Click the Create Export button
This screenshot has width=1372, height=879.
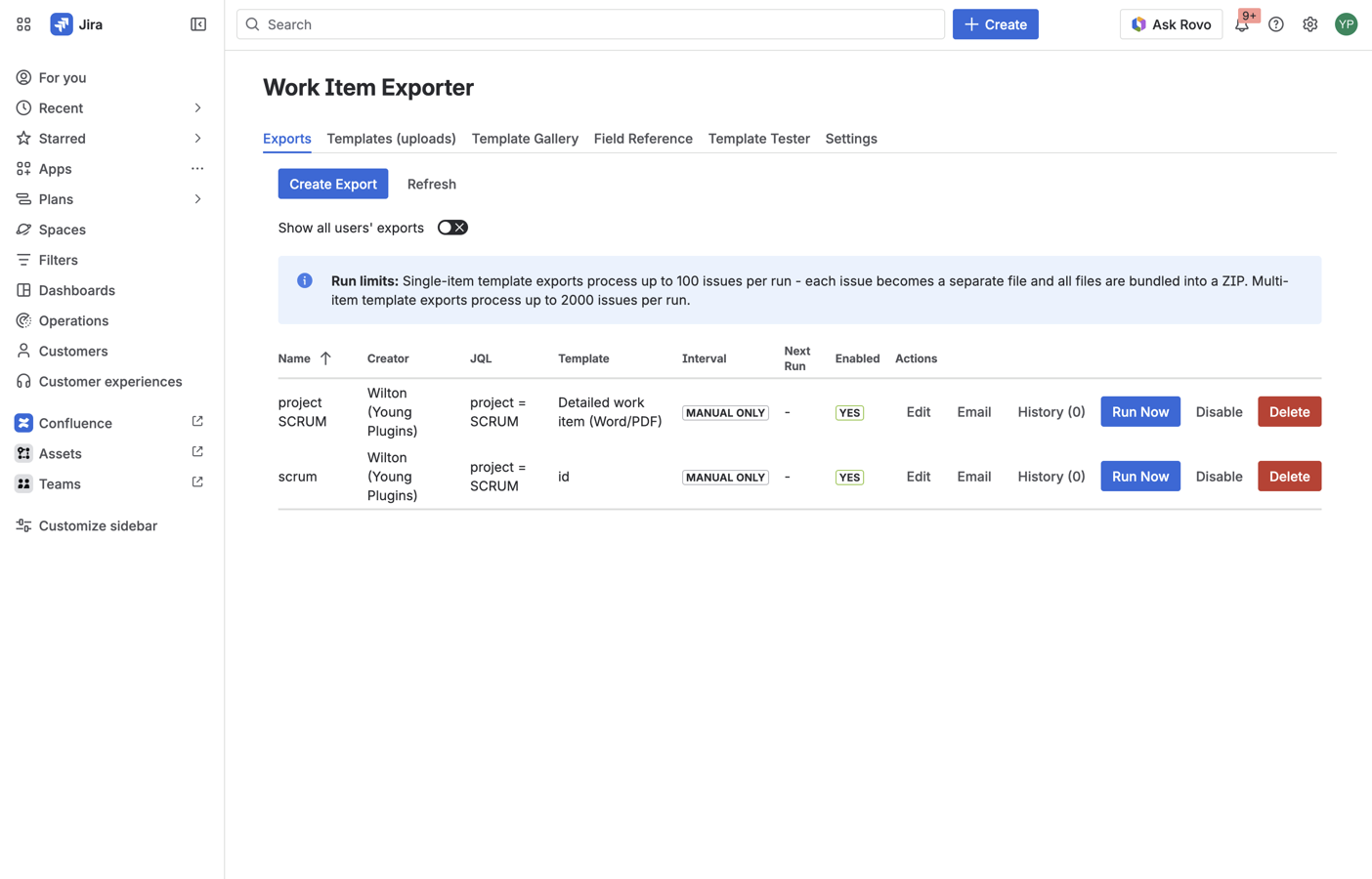[x=332, y=184]
